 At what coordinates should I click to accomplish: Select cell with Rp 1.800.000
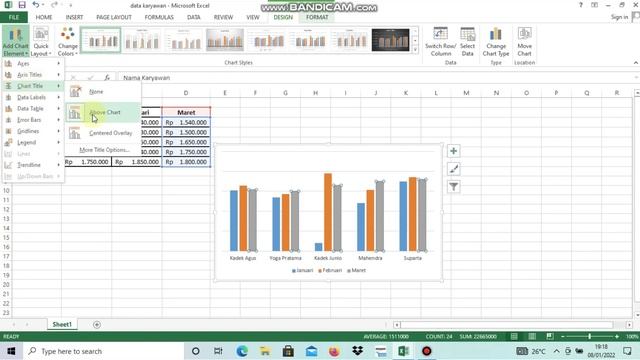[186, 162]
